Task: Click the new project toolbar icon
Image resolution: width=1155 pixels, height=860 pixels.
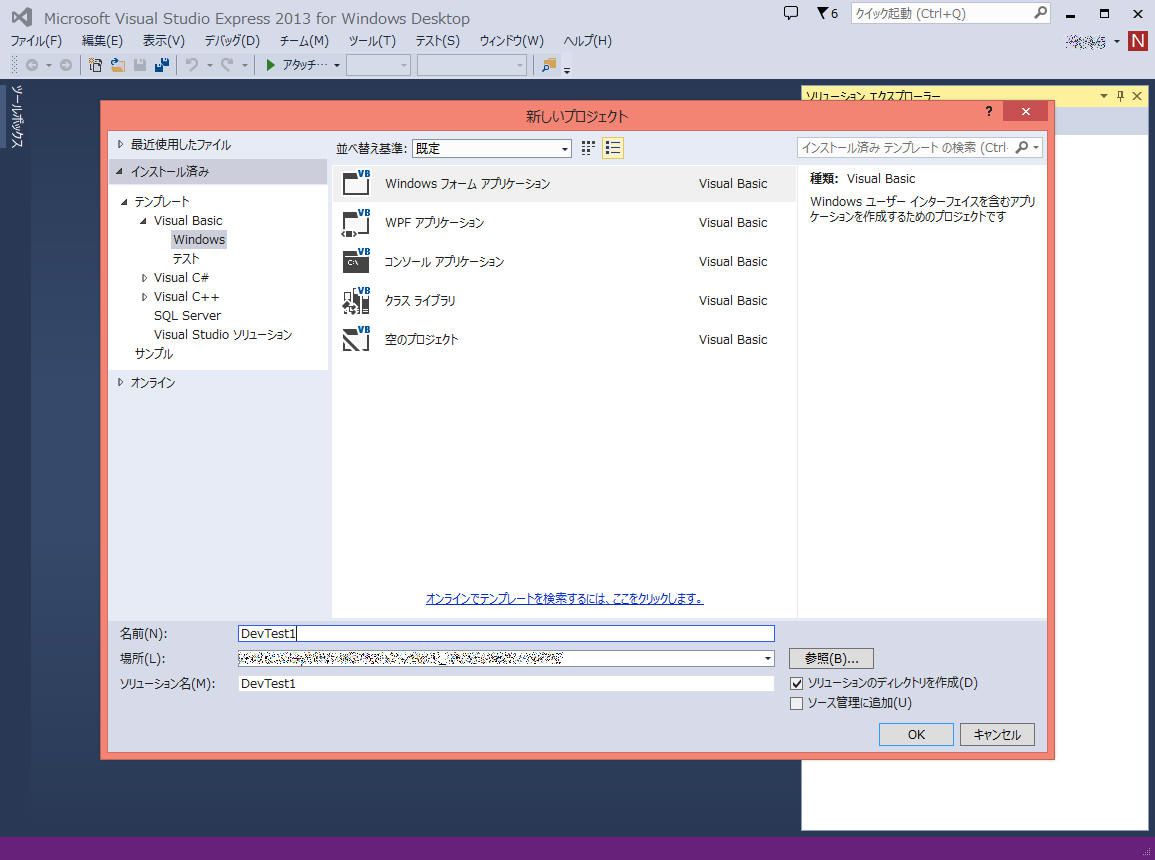Action: 95,65
